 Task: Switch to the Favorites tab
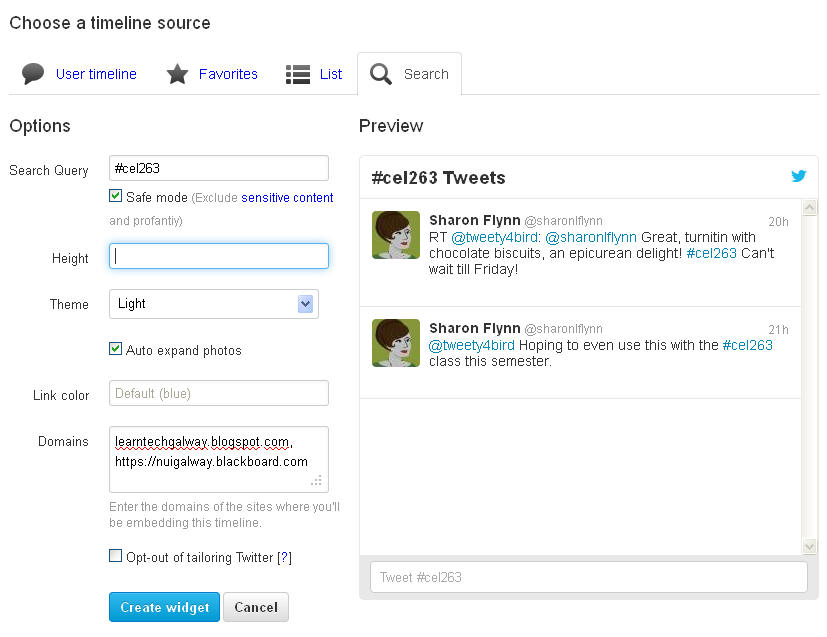pyautogui.click(x=228, y=74)
